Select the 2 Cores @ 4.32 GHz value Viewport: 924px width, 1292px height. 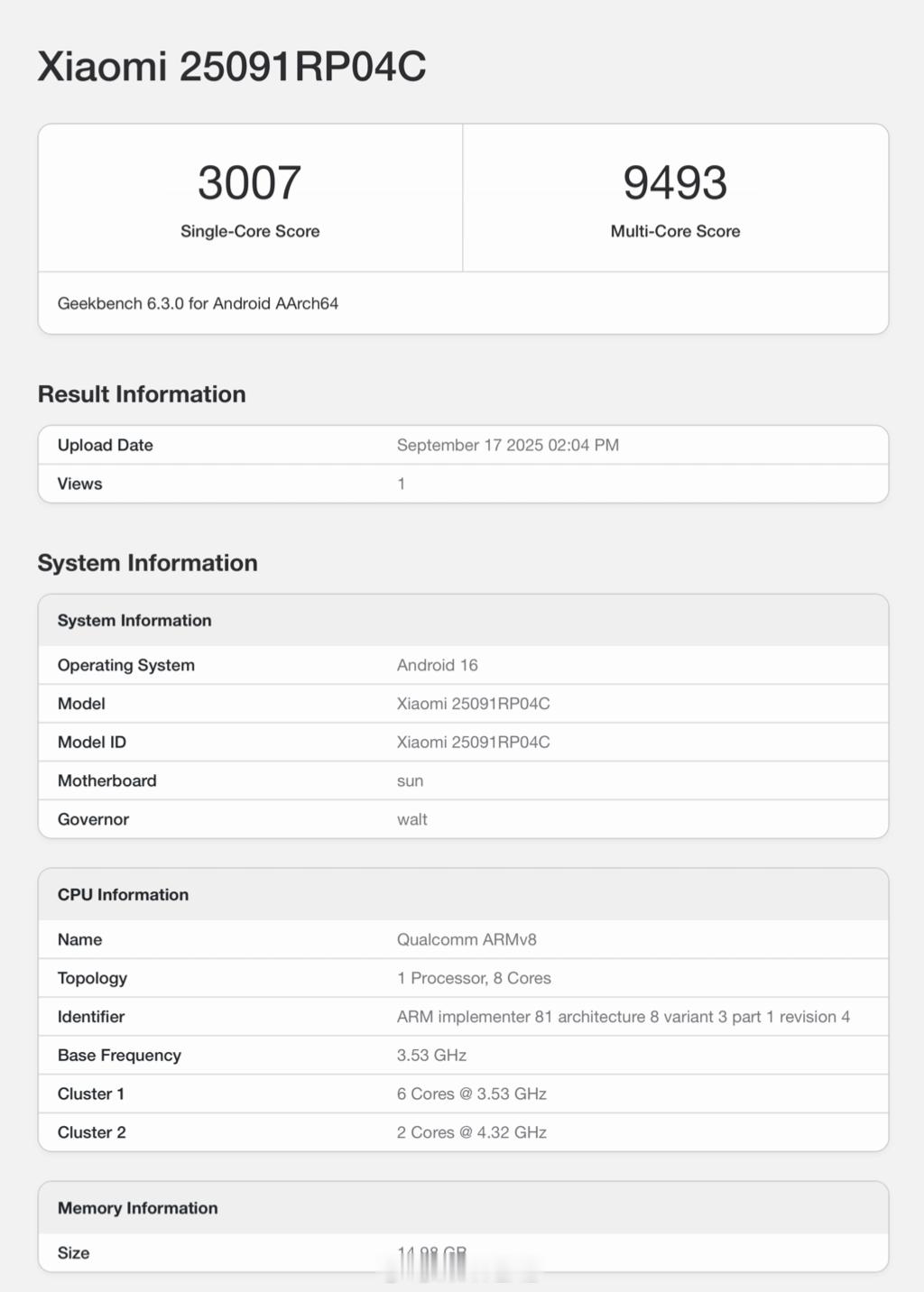pyautogui.click(x=471, y=1132)
